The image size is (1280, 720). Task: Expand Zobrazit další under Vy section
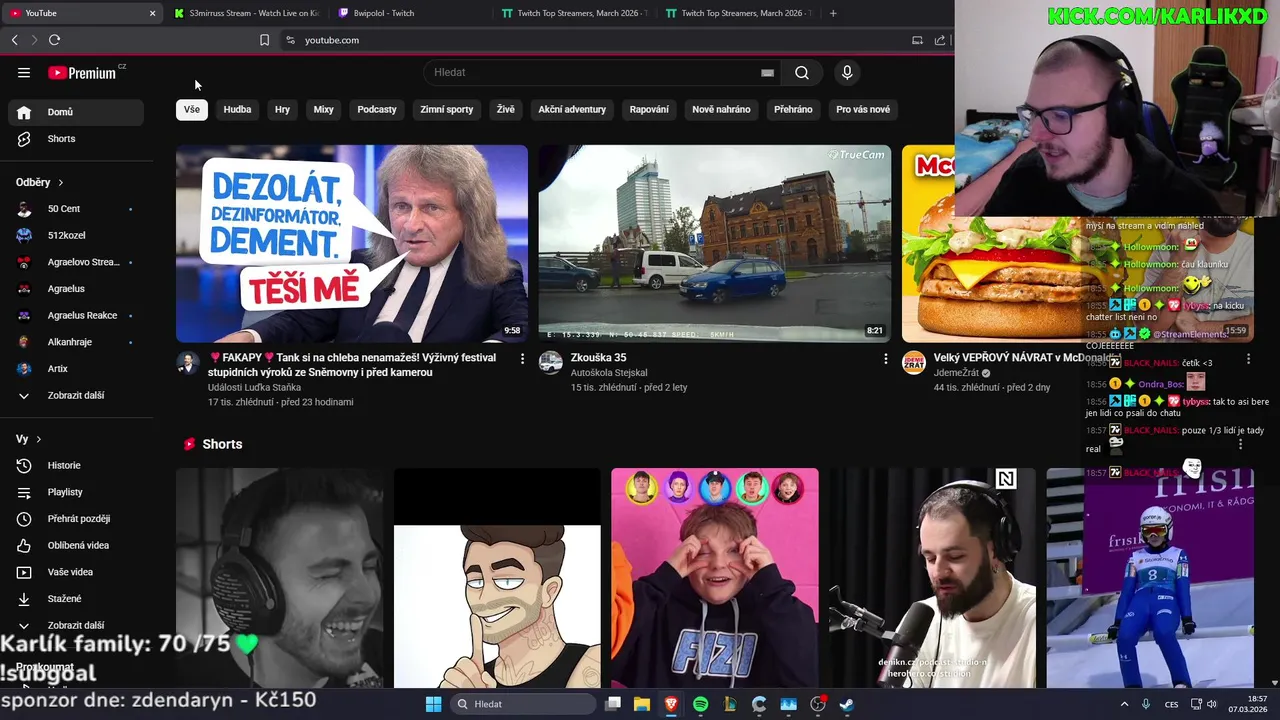pyautogui.click(x=77, y=626)
